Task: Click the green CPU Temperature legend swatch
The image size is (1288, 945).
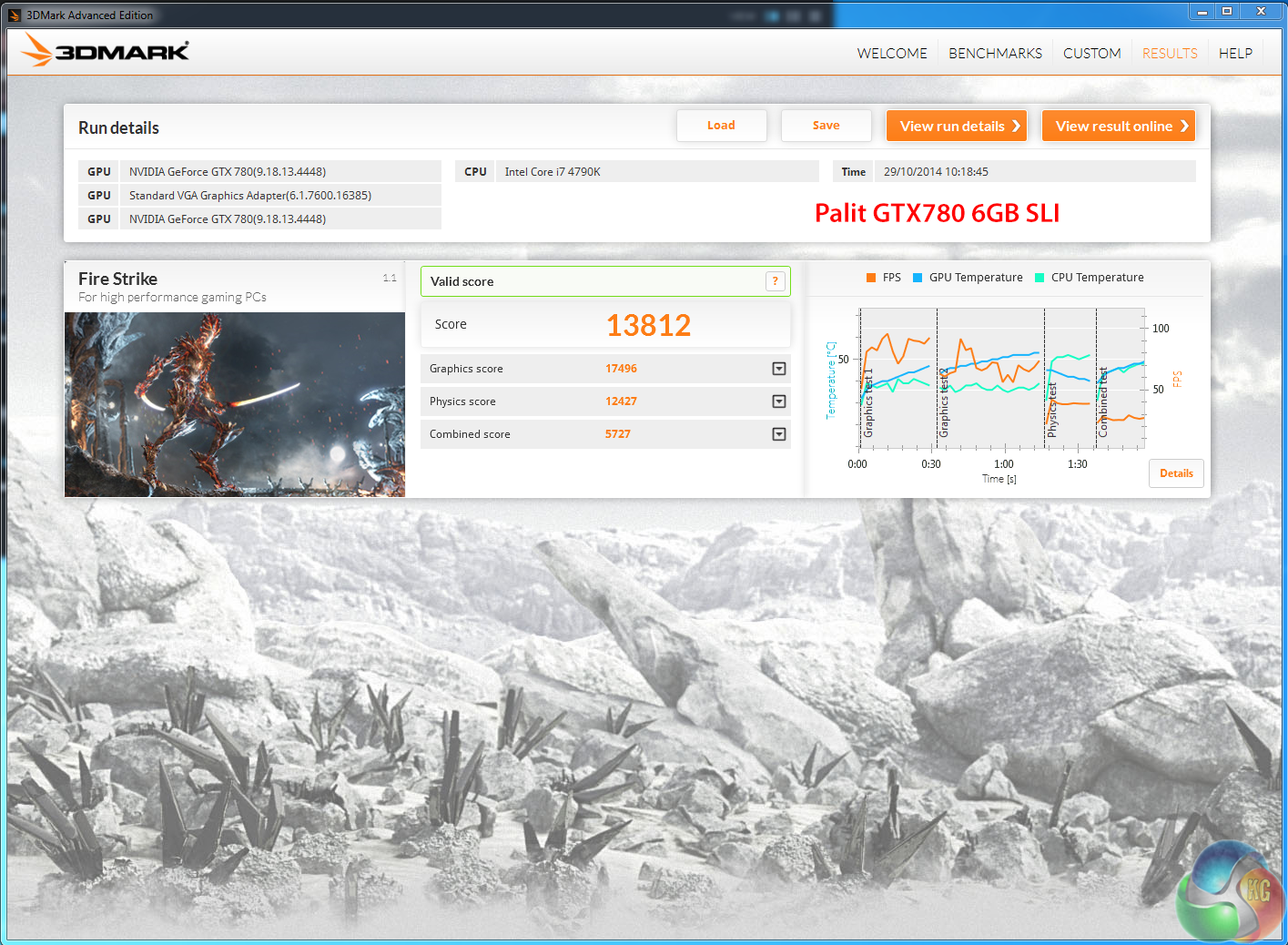Action: (x=1040, y=278)
